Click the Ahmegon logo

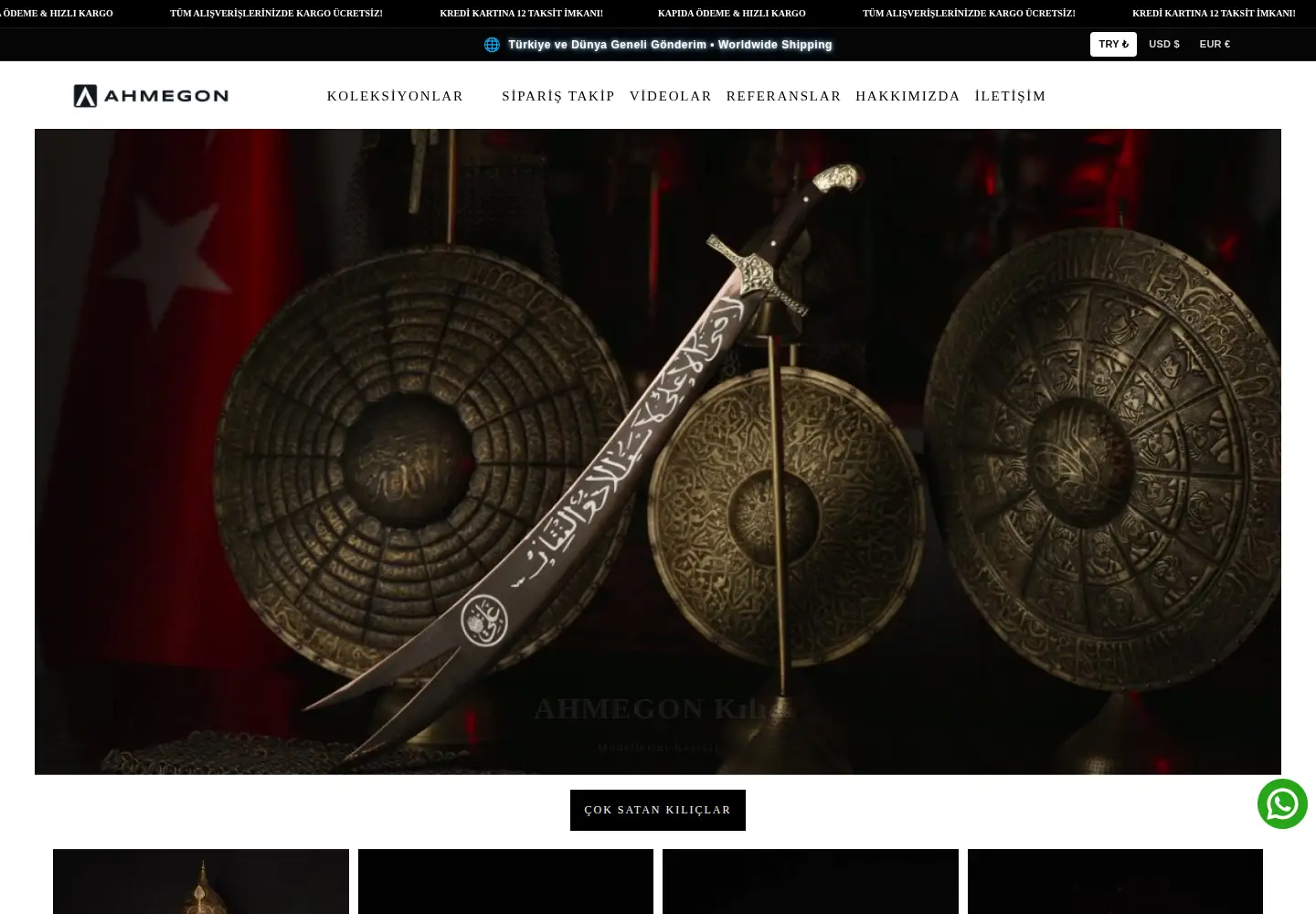click(151, 96)
